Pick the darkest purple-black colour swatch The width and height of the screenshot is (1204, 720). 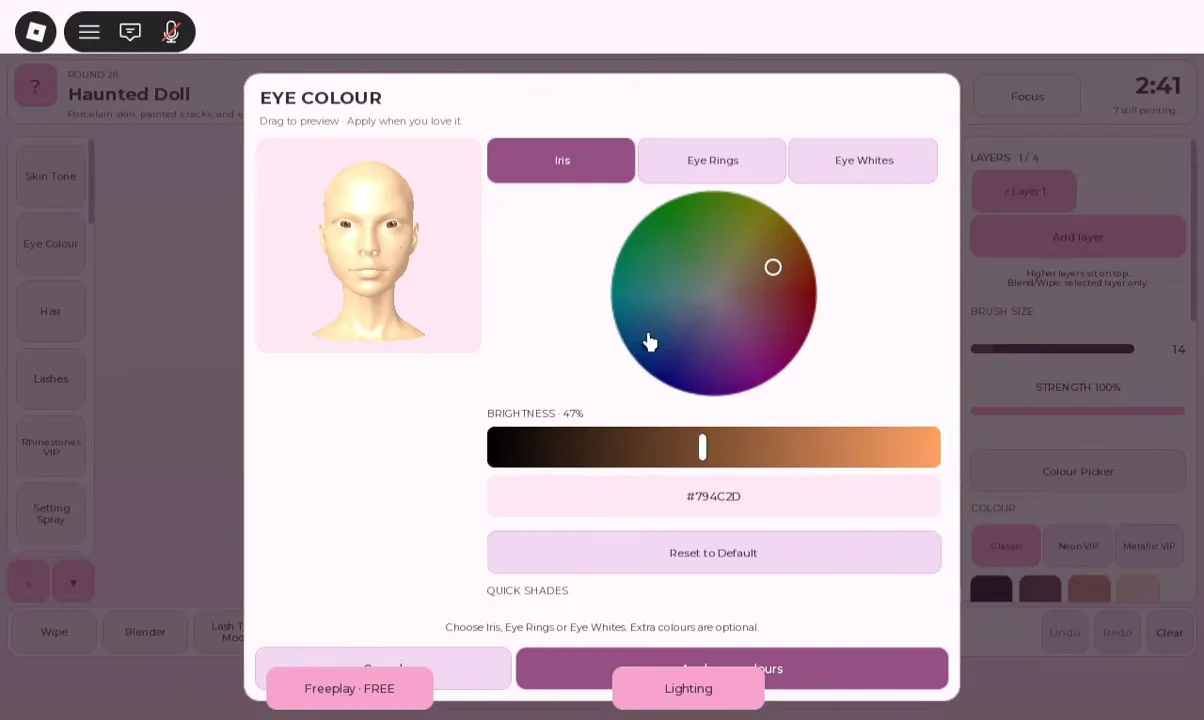point(991,589)
